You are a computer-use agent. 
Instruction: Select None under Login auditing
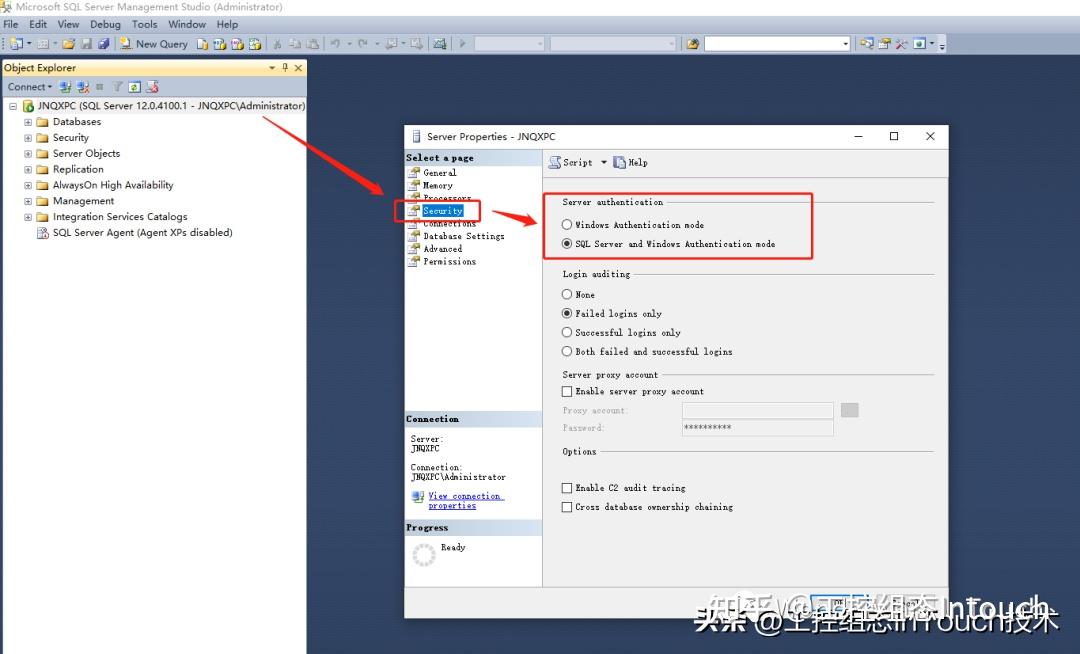pos(567,294)
